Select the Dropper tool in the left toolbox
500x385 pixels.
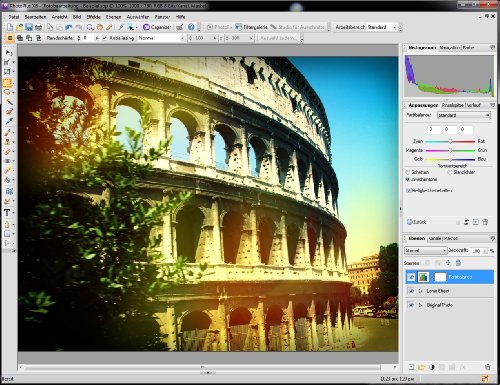[x=9, y=121]
